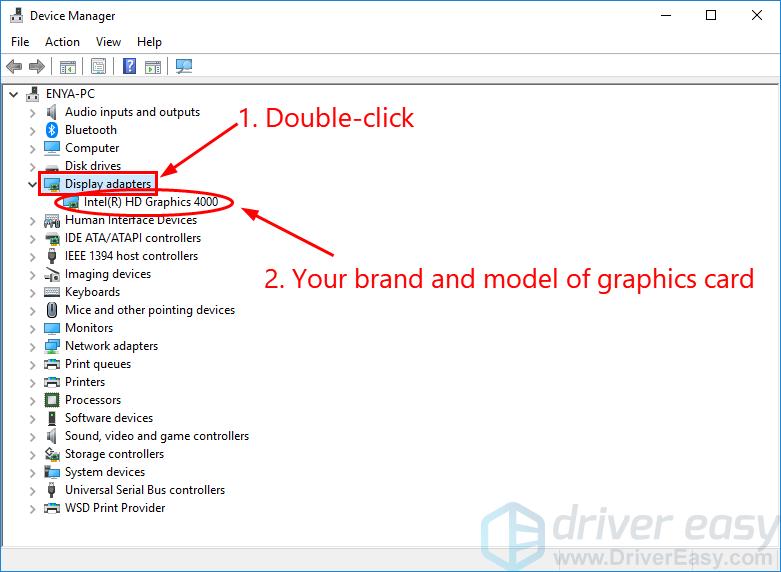Open the Properties toolbar icon
This screenshot has width=781, height=572.
pyautogui.click(x=98, y=66)
